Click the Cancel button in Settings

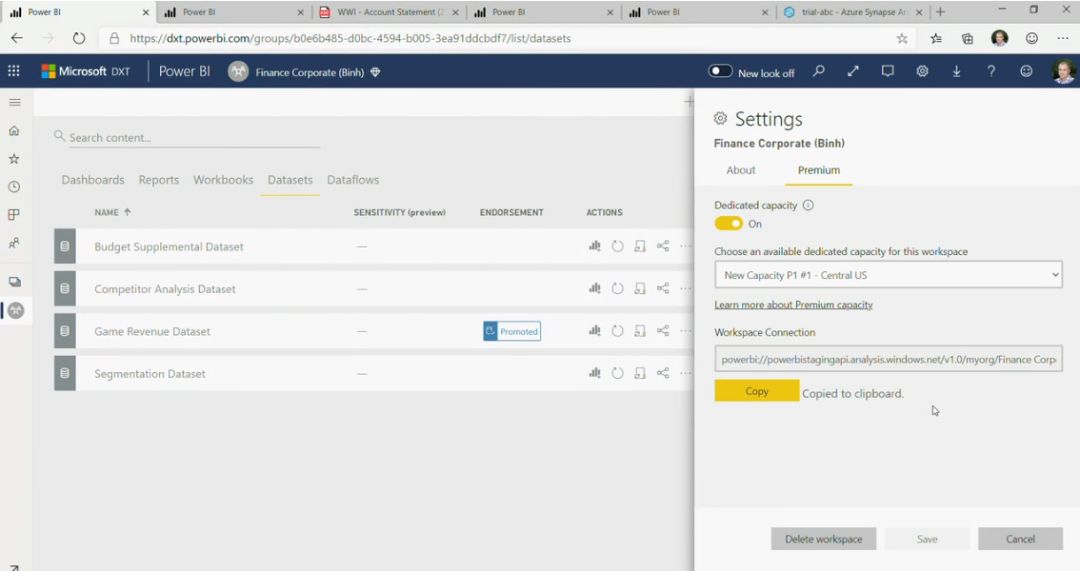click(1020, 539)
